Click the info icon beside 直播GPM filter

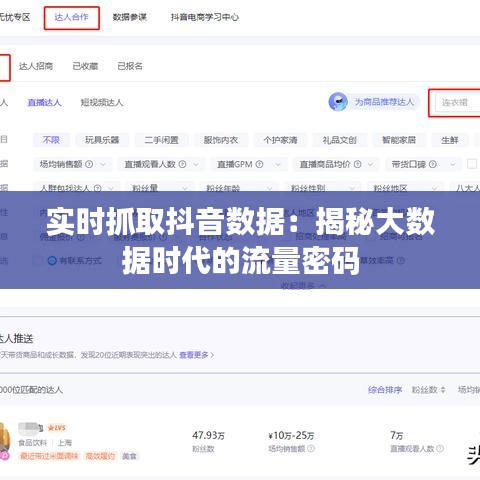point(259,164)
